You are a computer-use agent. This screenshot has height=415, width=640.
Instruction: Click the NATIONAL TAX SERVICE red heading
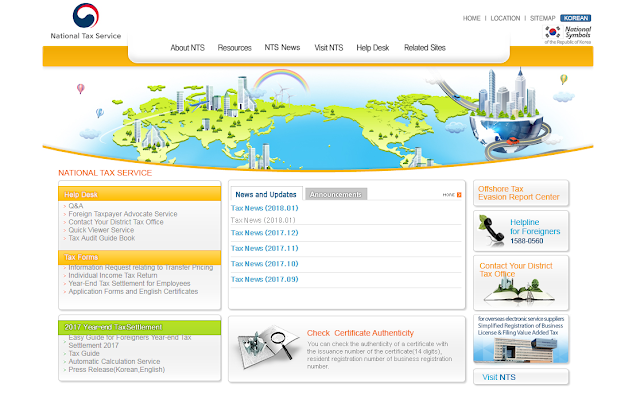pos(105,173)
